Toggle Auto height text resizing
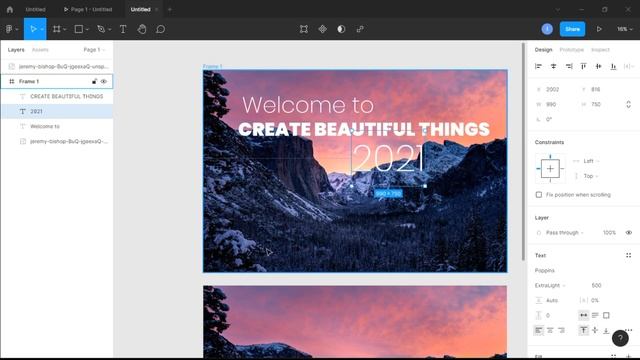 pyautogui.click(x=595, y=315)
